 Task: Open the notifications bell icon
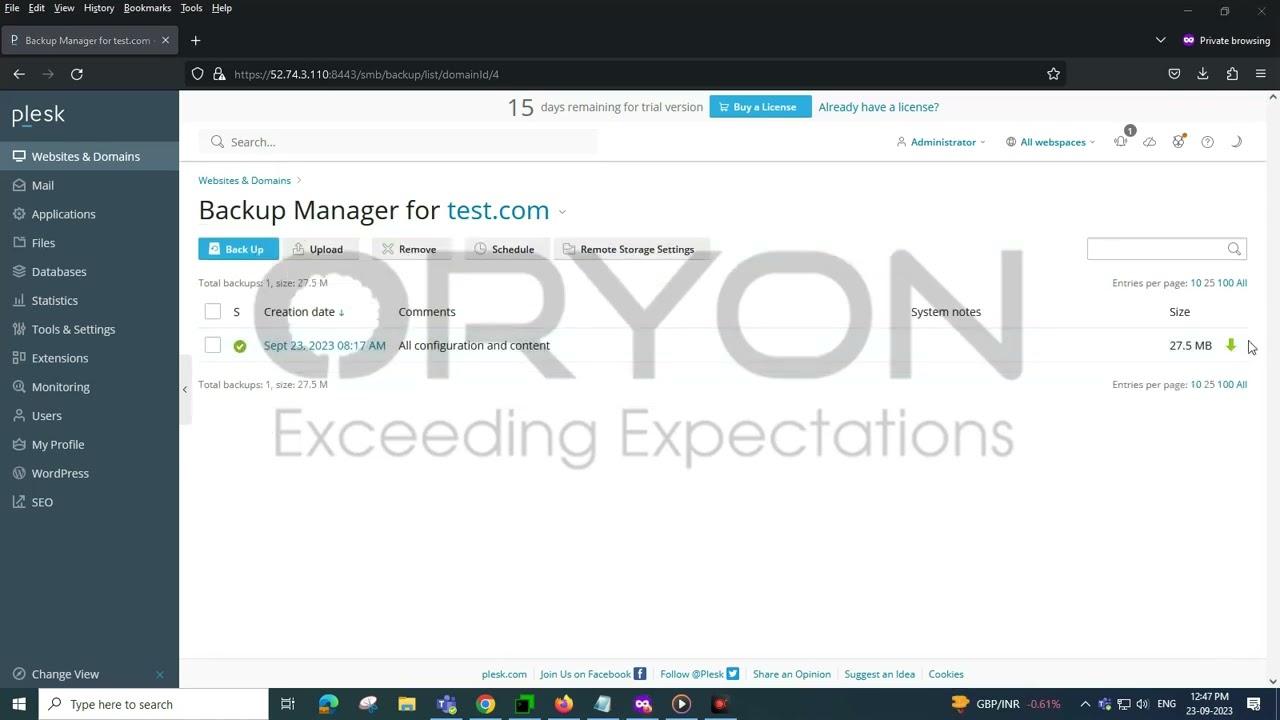coord(1121,142)
